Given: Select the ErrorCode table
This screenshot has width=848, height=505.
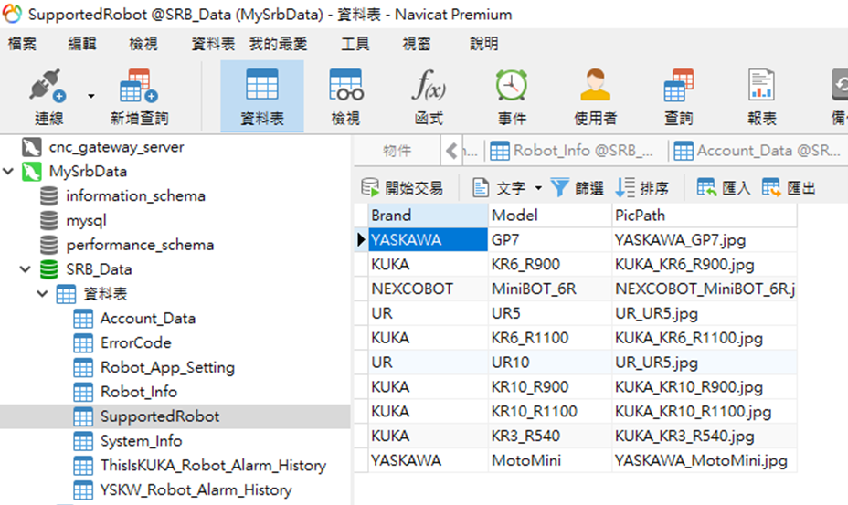Looking at the screenshot, I should tap(135, 343).
